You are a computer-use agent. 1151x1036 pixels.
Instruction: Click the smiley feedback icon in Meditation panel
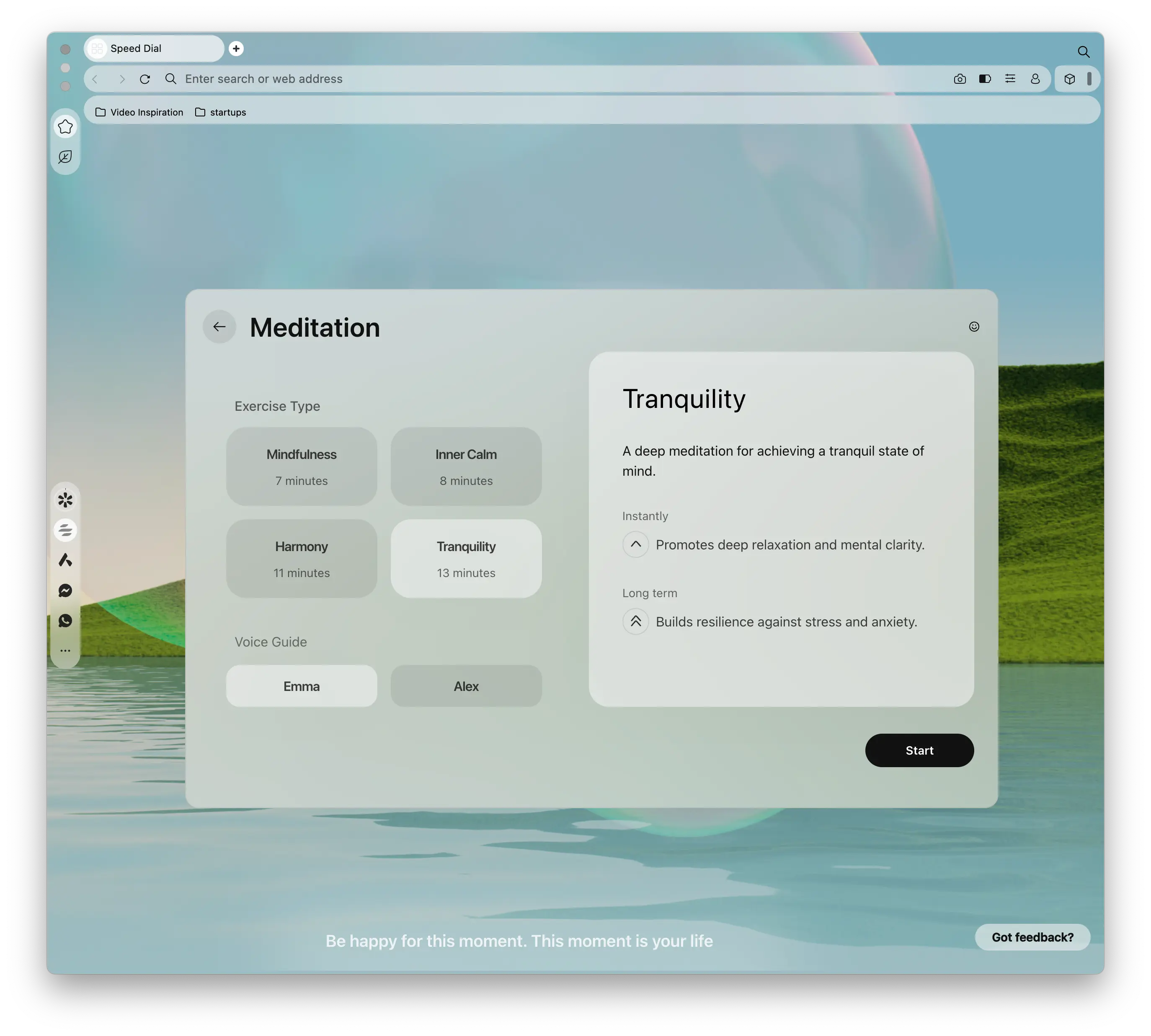point(974,327)
